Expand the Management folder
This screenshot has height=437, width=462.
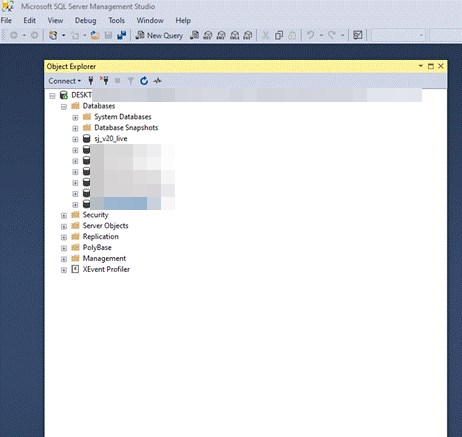(x=64, y=259)
